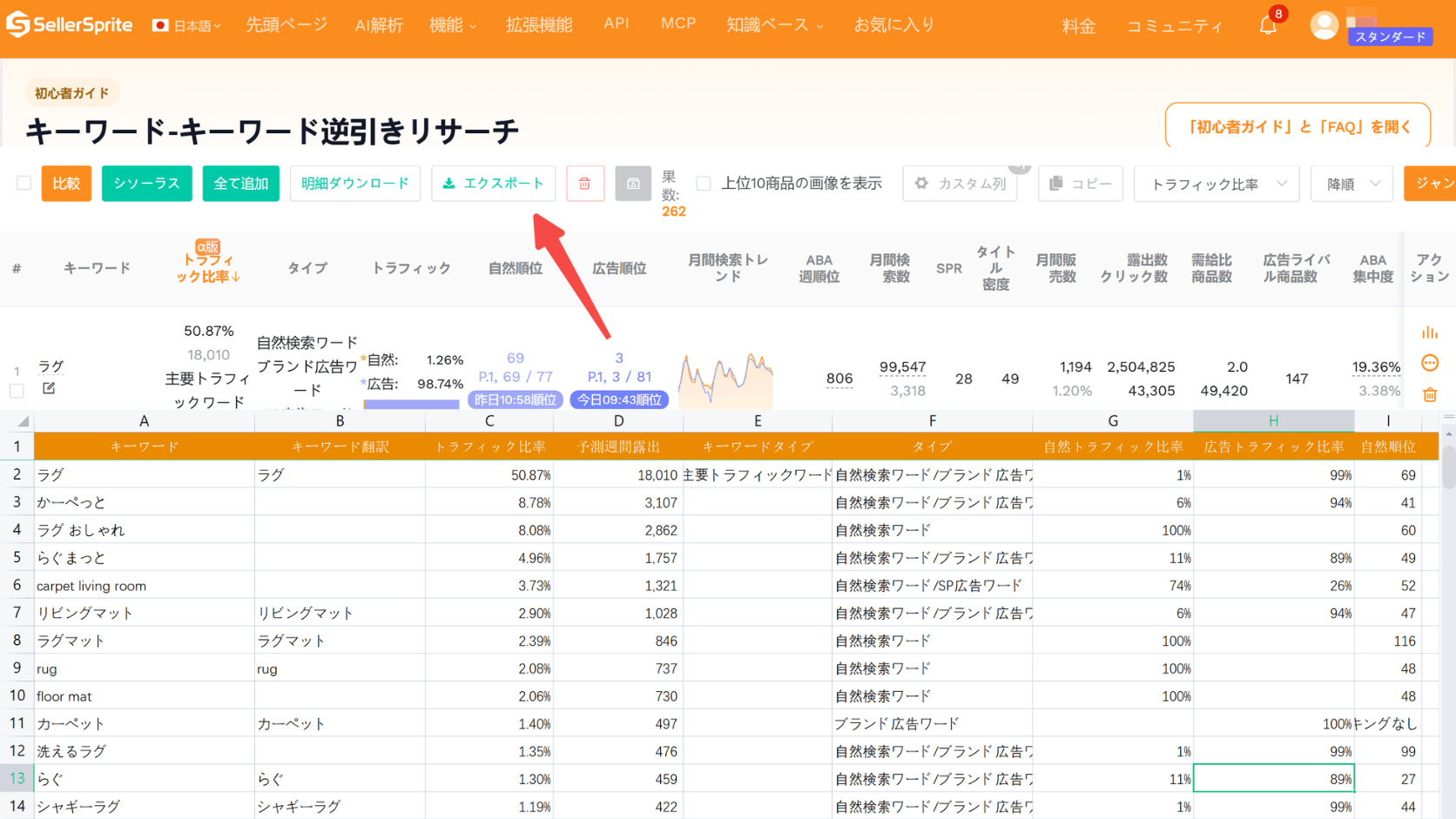Open AI解析 menu item
The height and width of the screenshot is (819, 1456).
point(379,25)
